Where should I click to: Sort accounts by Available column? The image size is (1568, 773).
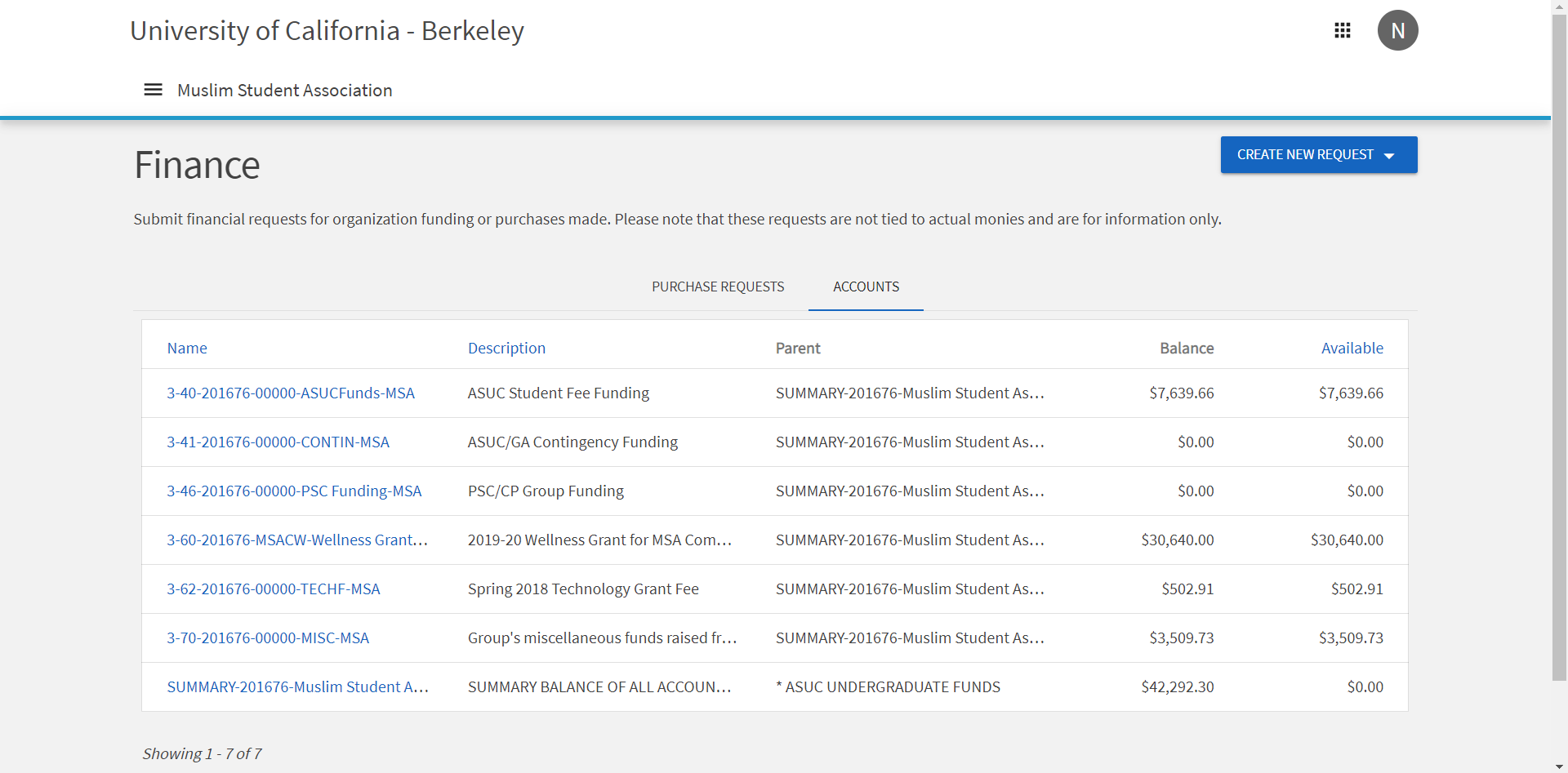(1352, 348)
